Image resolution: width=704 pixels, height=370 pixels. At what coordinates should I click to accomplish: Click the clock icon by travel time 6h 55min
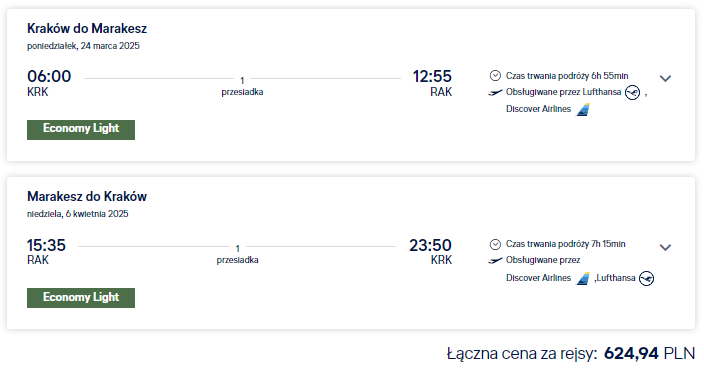(x=495, y=75)
